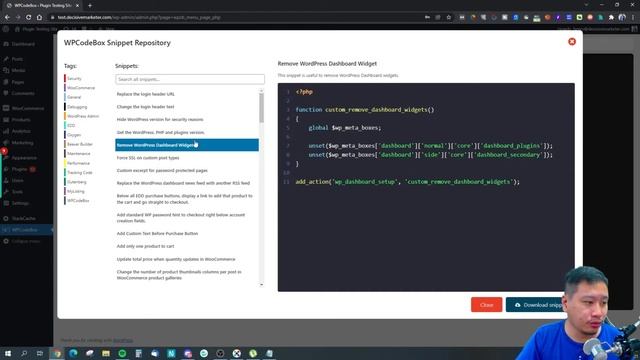
Task: Choose the Maintenance tag
Action: (x=78, y=153)
